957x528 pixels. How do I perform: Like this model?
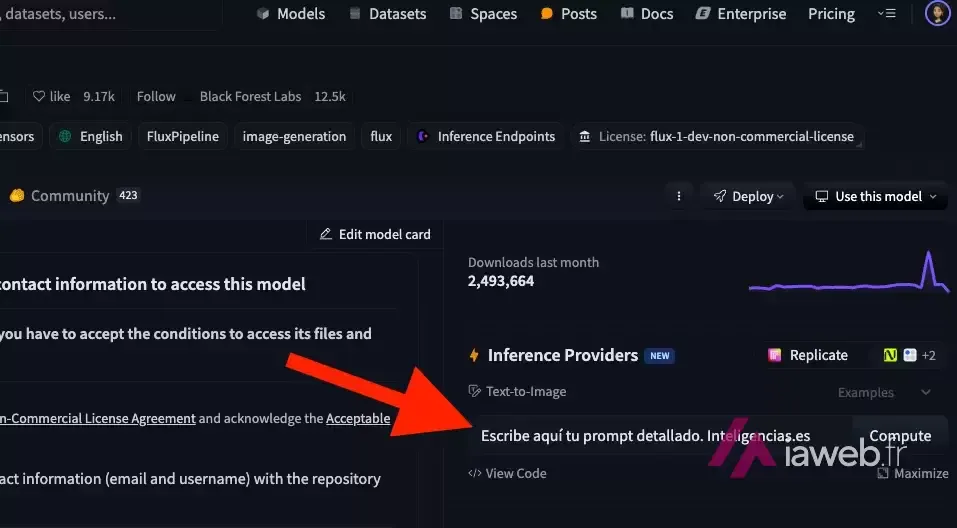[52, 96]
